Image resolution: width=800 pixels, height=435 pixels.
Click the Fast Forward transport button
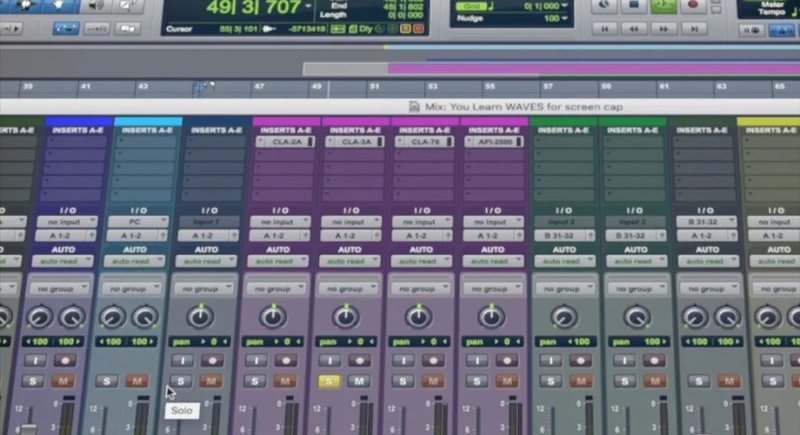pos(664,29)
